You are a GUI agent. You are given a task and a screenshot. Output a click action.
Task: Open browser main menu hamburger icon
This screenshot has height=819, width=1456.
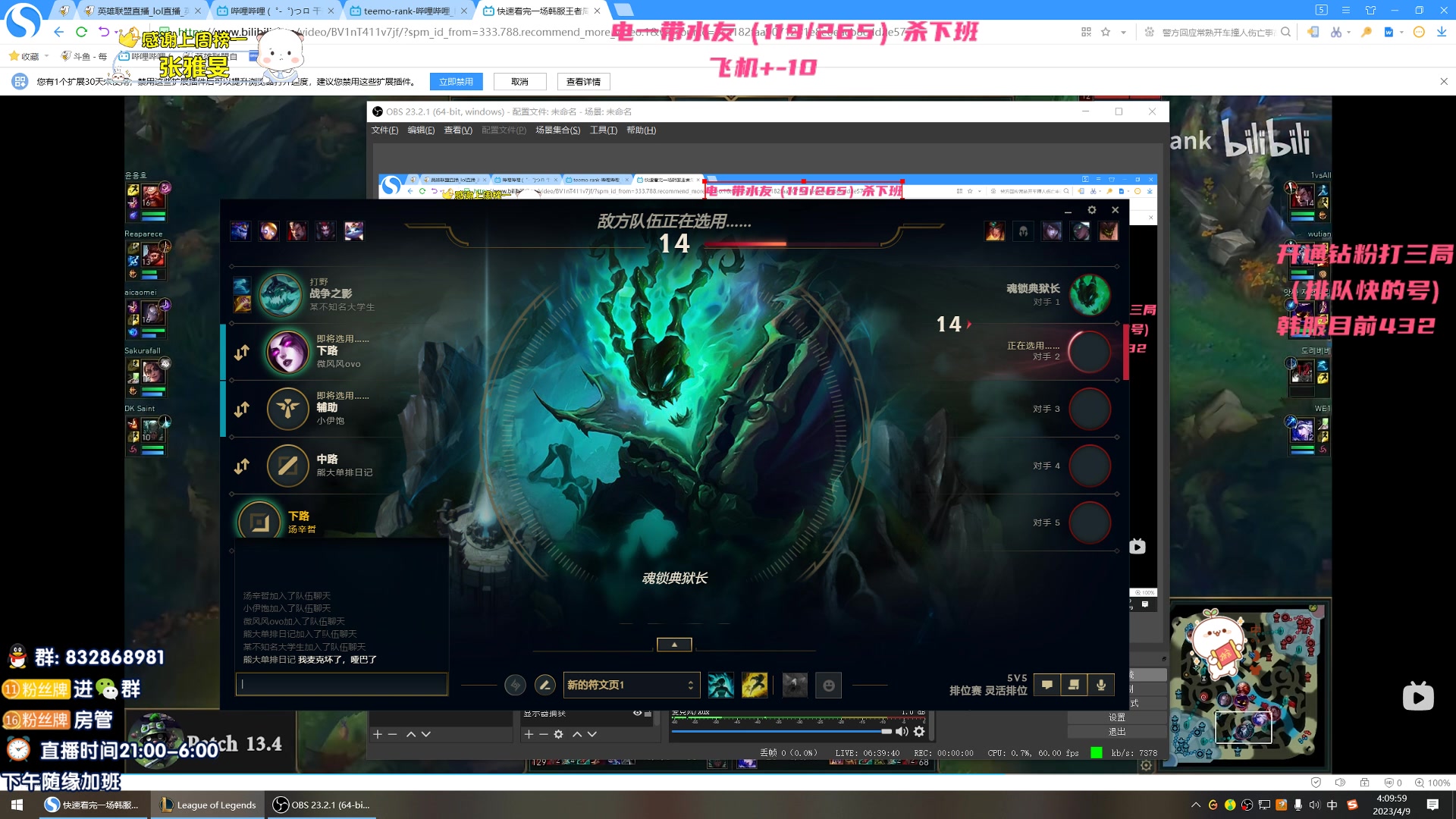pyautogui.click(x=1345, y=10)
